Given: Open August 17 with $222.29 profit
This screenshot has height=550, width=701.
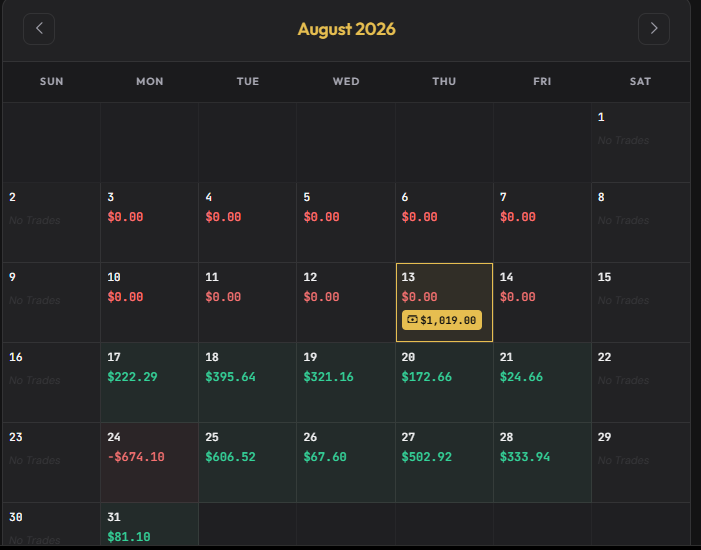Looking at the screenshot, I should 149,383.
